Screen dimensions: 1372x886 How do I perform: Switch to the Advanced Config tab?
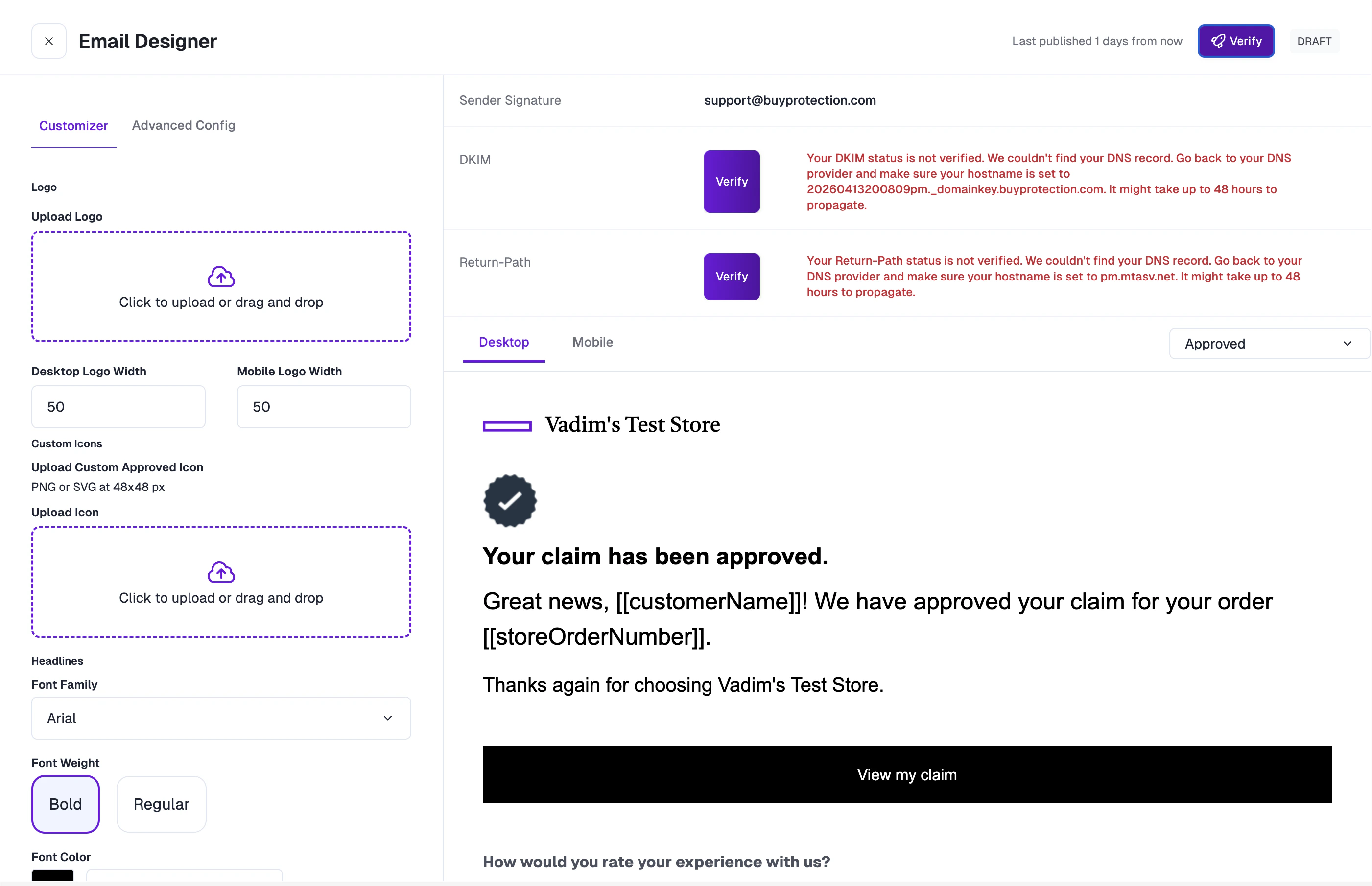[183, 125]
